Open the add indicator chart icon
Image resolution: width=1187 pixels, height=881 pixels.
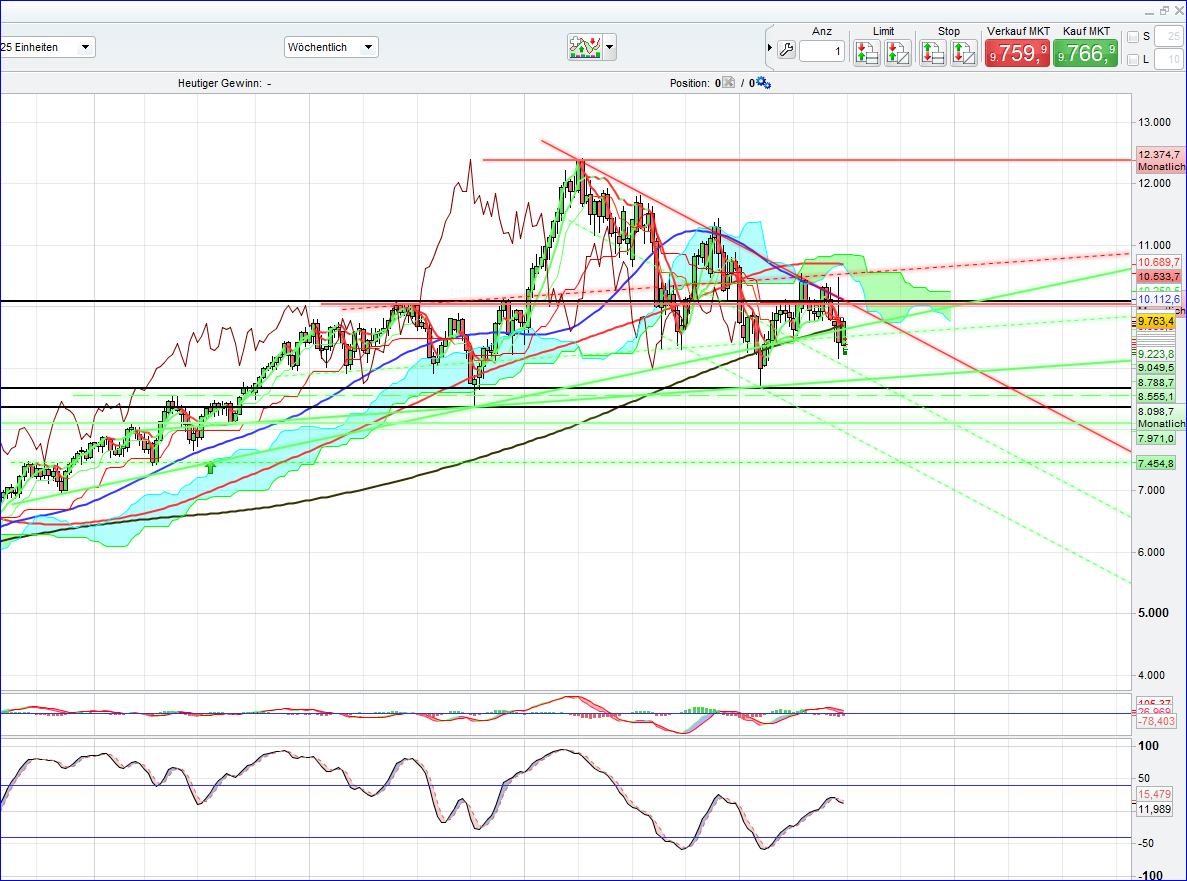click(x=584, y=47)
